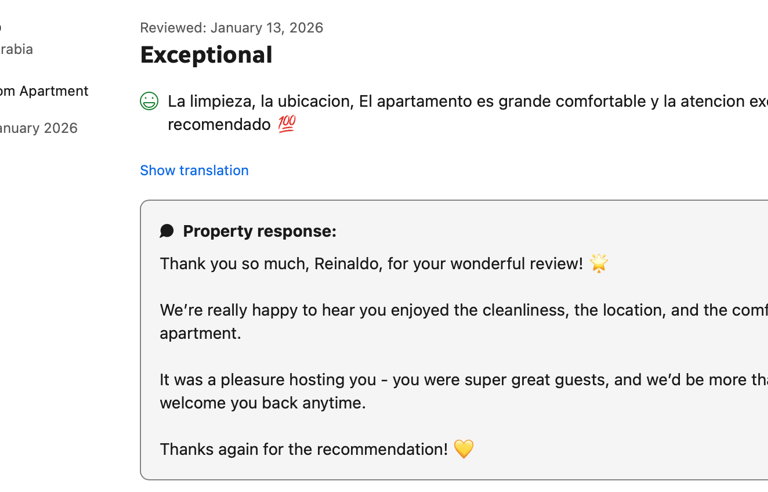Click the reviewer country text ending in rabia
The width and height of the screenshot is (768, 492).
[x=16, y=49]
